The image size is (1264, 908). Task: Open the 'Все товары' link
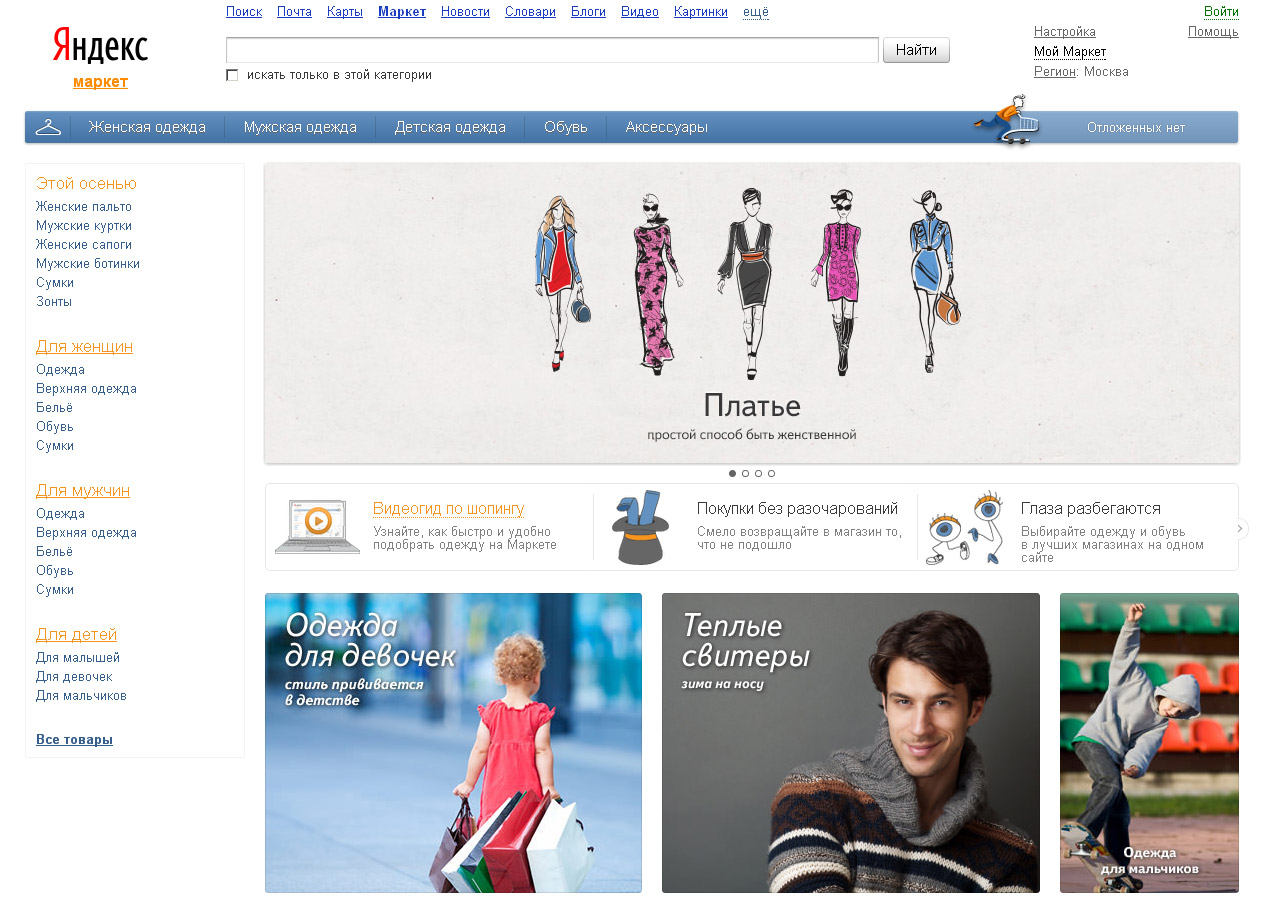point(74,740)
